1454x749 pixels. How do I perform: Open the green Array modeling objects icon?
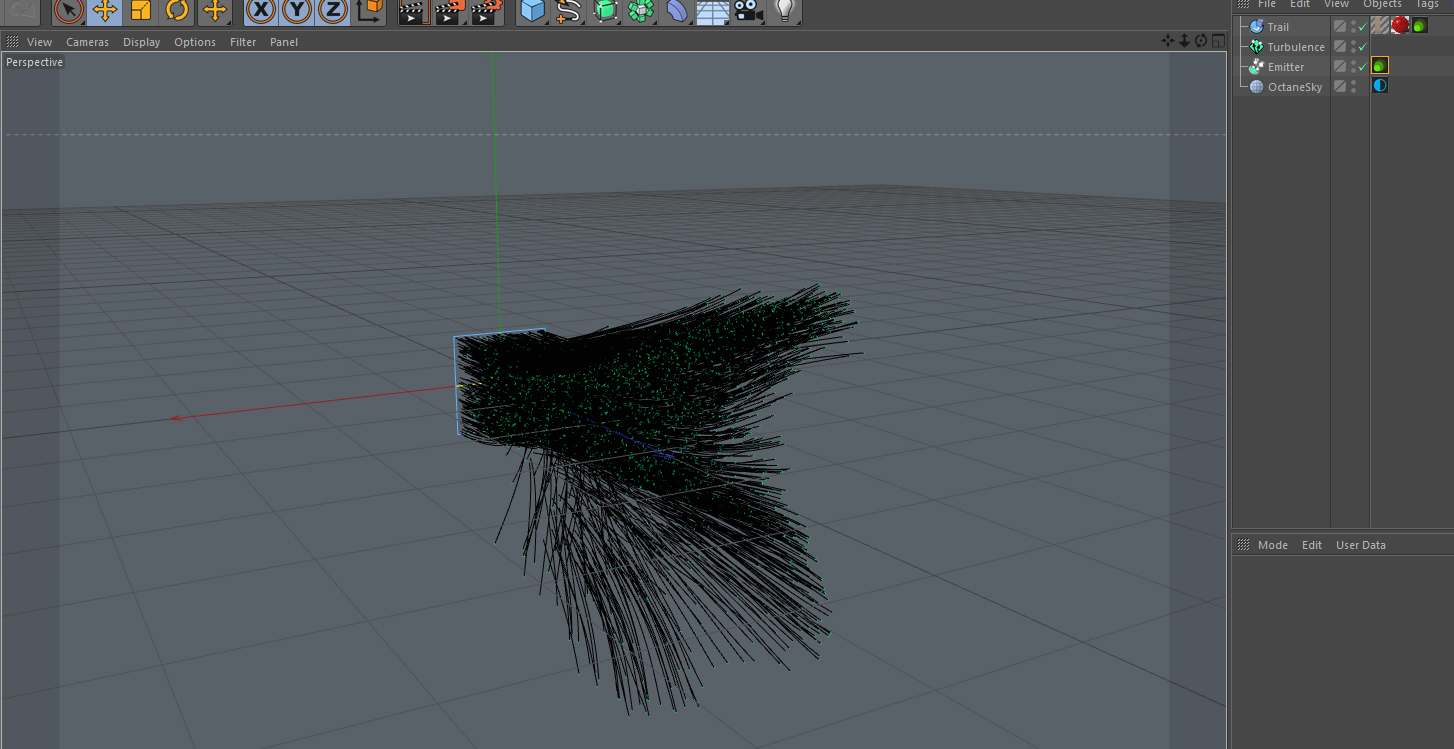[641, 11]
